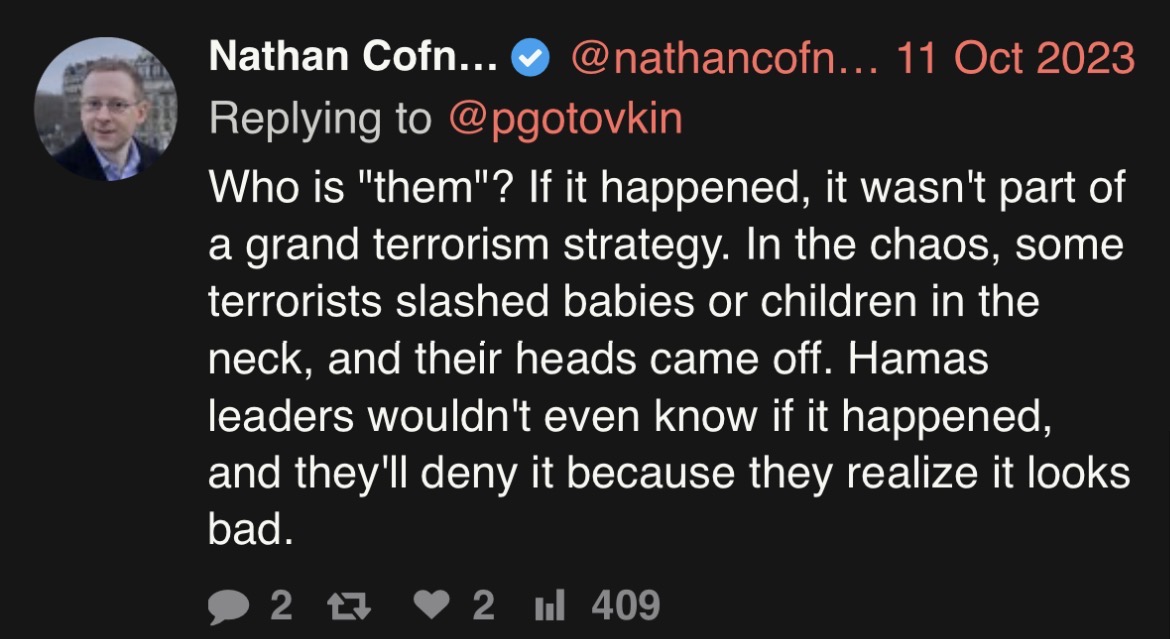Click the "Replying to" label

320,119
